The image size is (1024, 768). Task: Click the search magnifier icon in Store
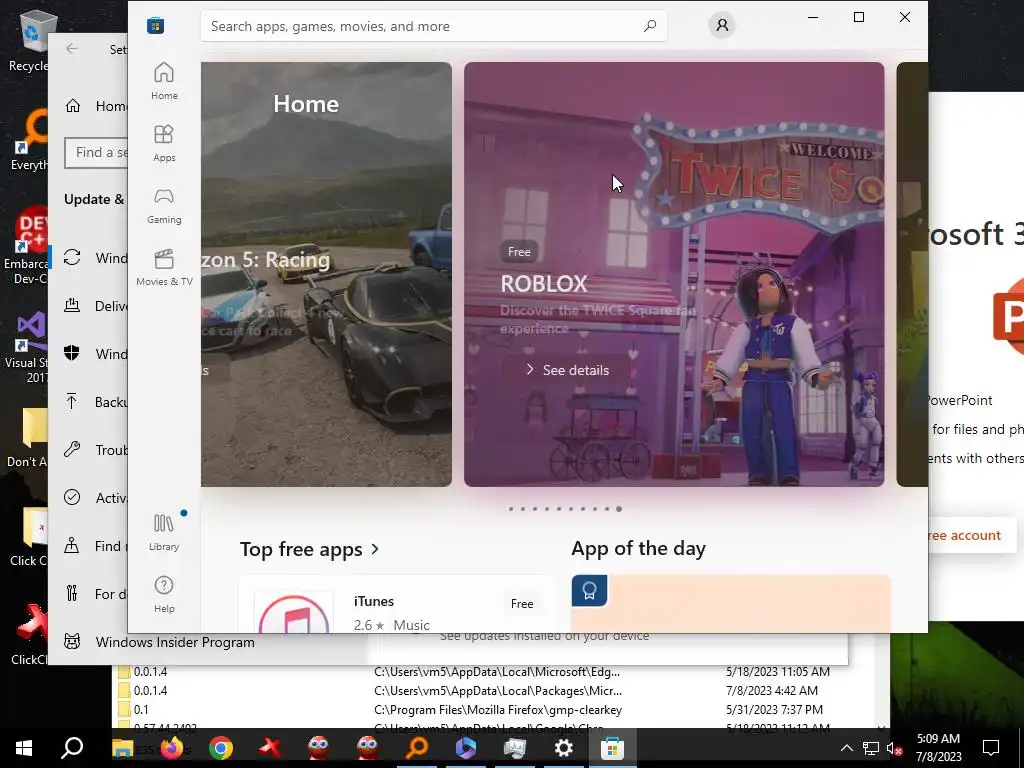(x=650, y=26)
